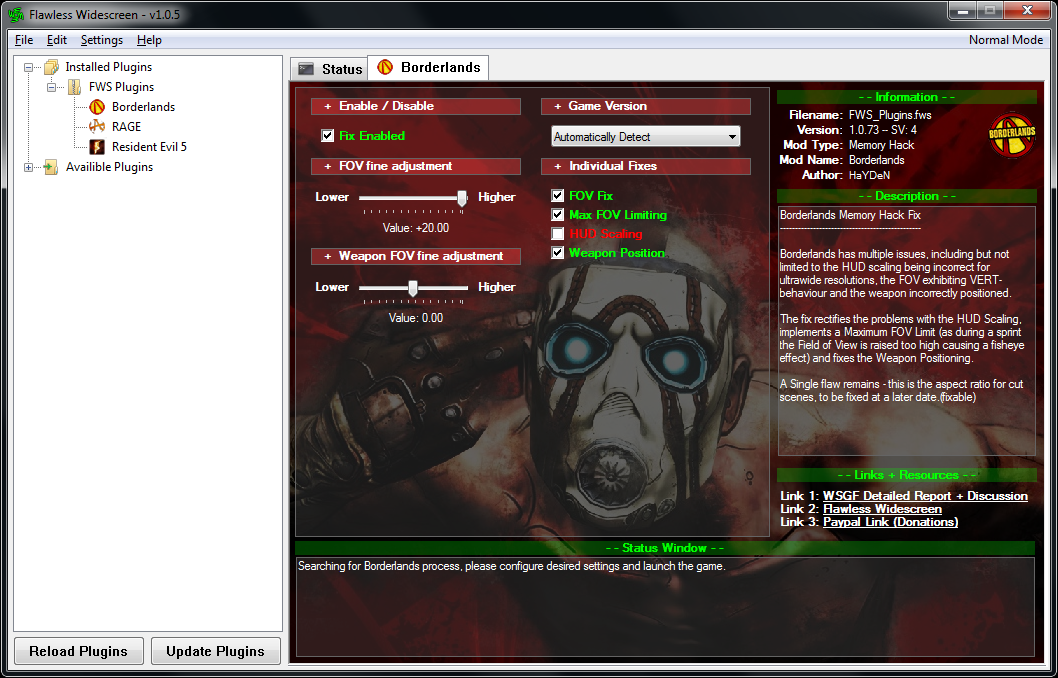This screenshot has height=678, width=1058.
Task: Close the Flawless Widescreen window
Action: tap(1028, 11)
